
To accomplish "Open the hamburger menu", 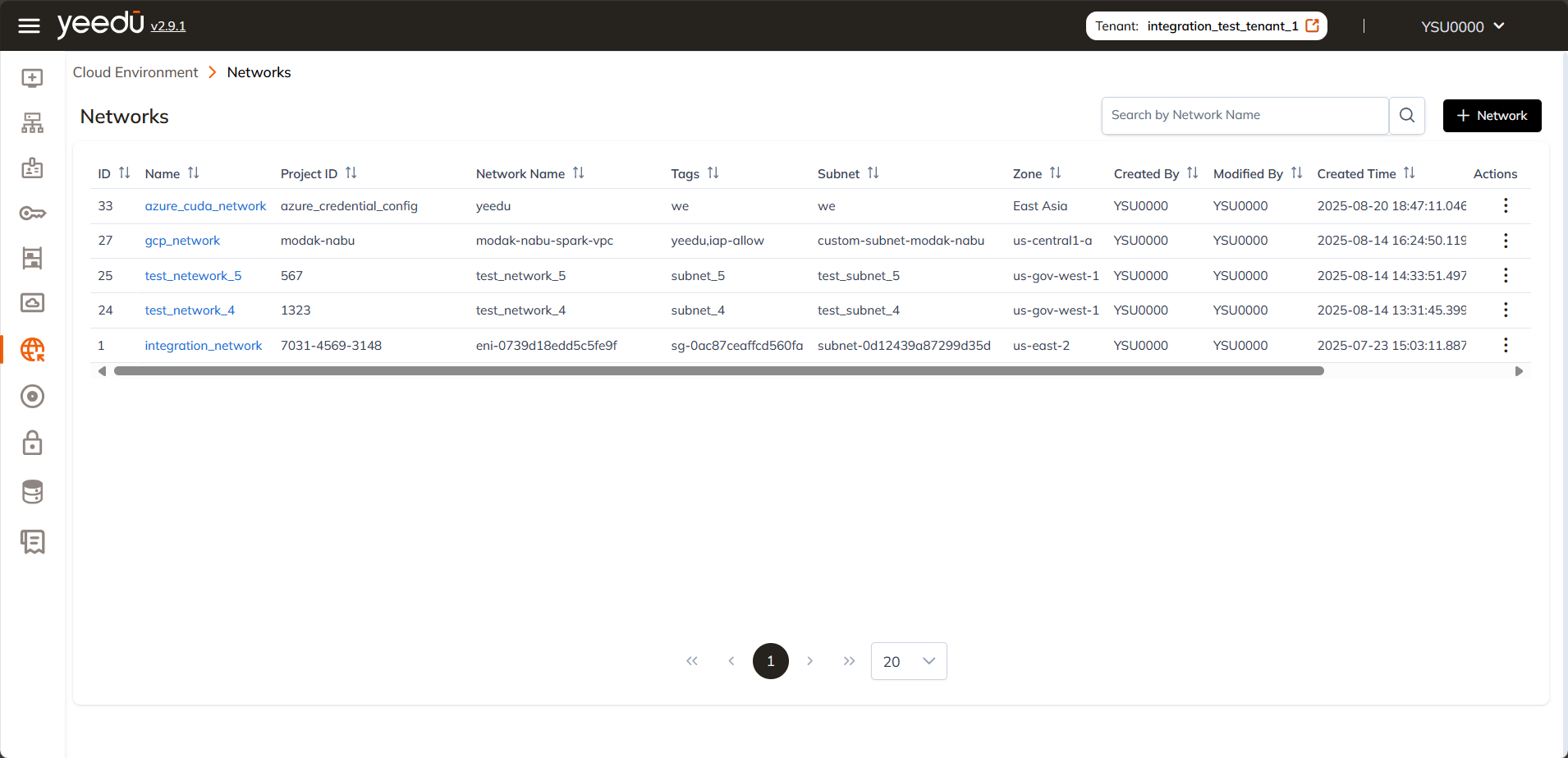I will point(29,26).
